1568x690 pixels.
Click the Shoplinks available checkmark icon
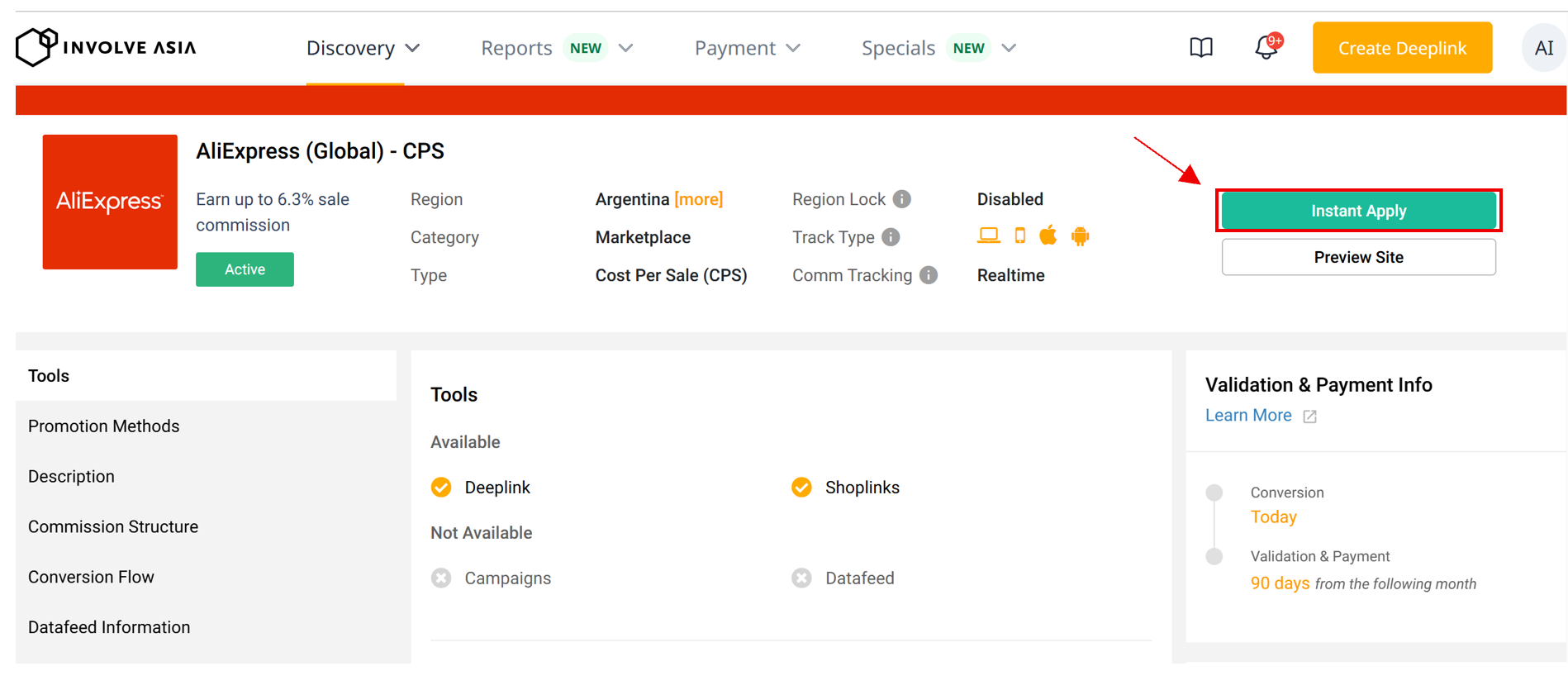(801, 488)
